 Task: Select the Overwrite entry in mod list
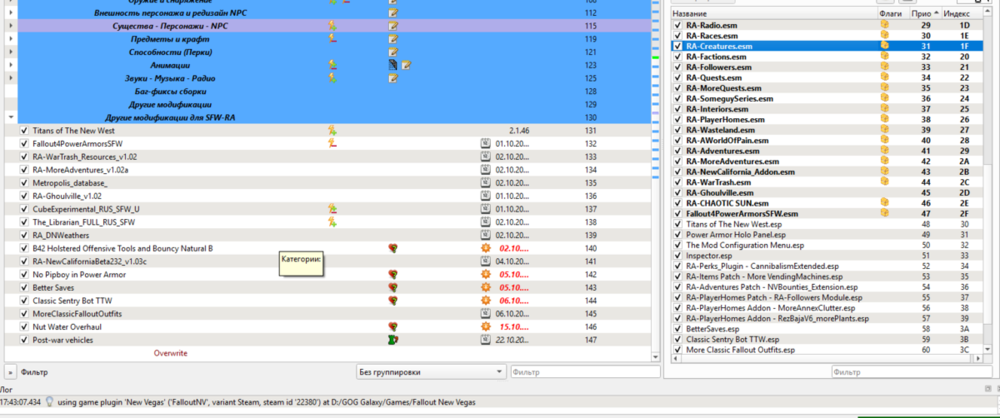[x=171, y=353]
